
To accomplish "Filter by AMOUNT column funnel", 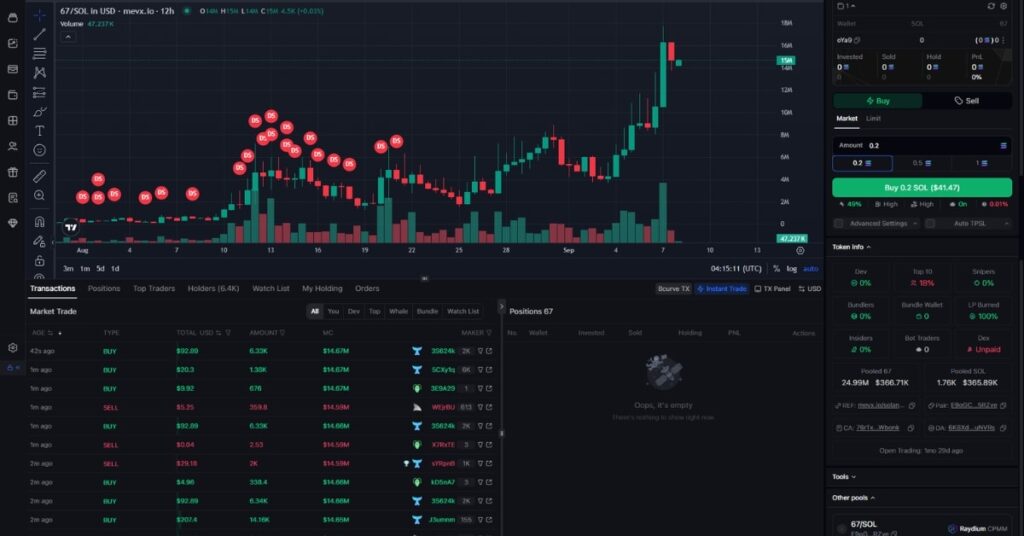I will [x=282, y=333].
